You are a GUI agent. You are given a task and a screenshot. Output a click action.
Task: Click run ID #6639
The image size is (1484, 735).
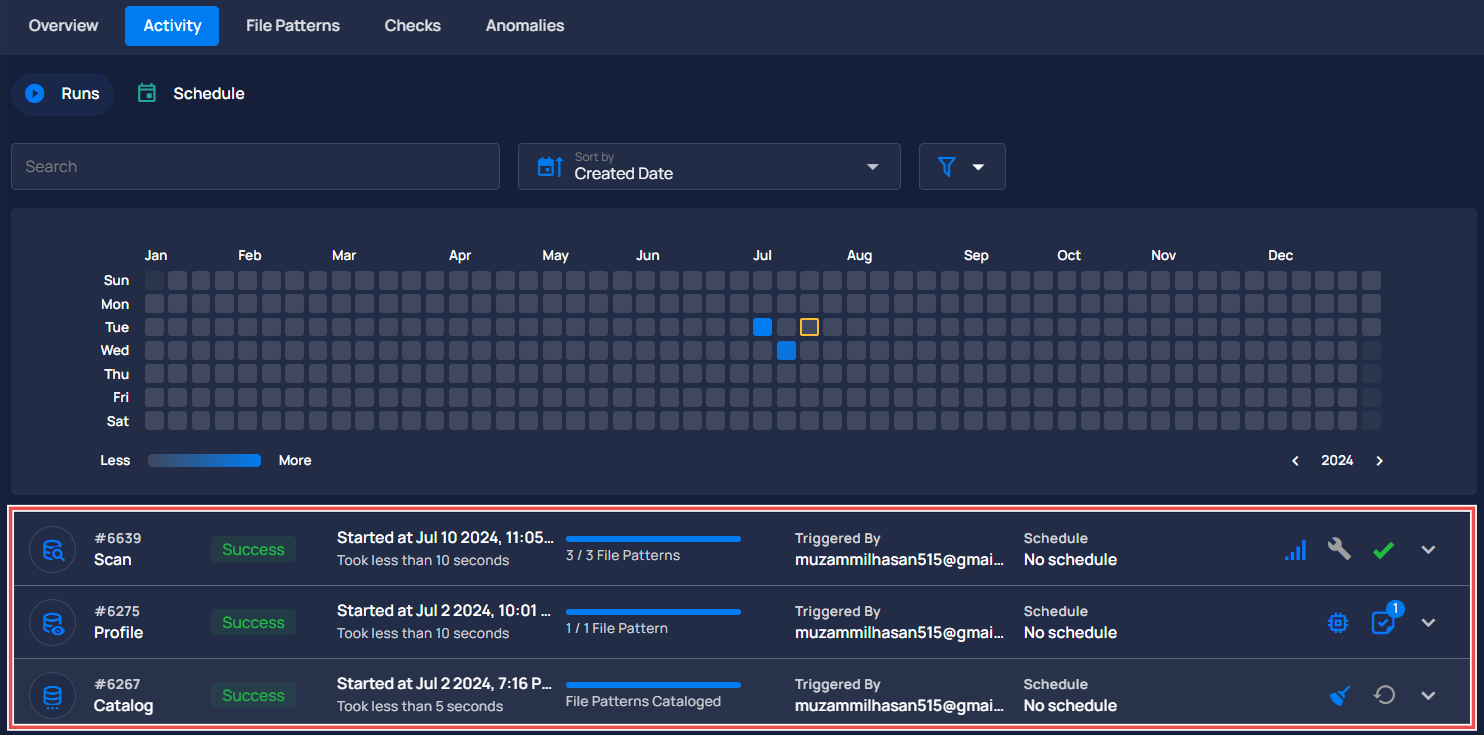tap(118, 538)
